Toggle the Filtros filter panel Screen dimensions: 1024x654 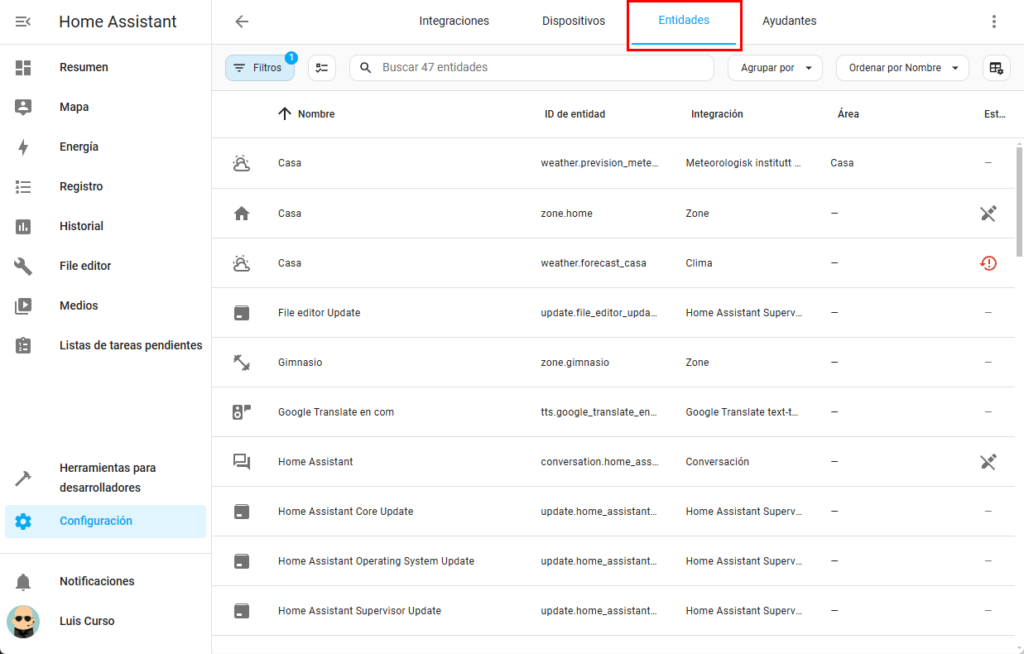tap(259, 68)
